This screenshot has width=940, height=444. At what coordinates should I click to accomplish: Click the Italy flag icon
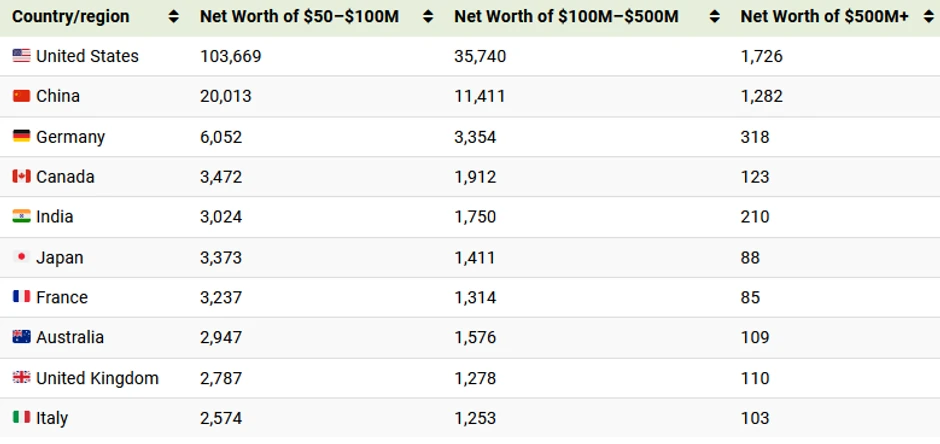[x=21, y=418]
